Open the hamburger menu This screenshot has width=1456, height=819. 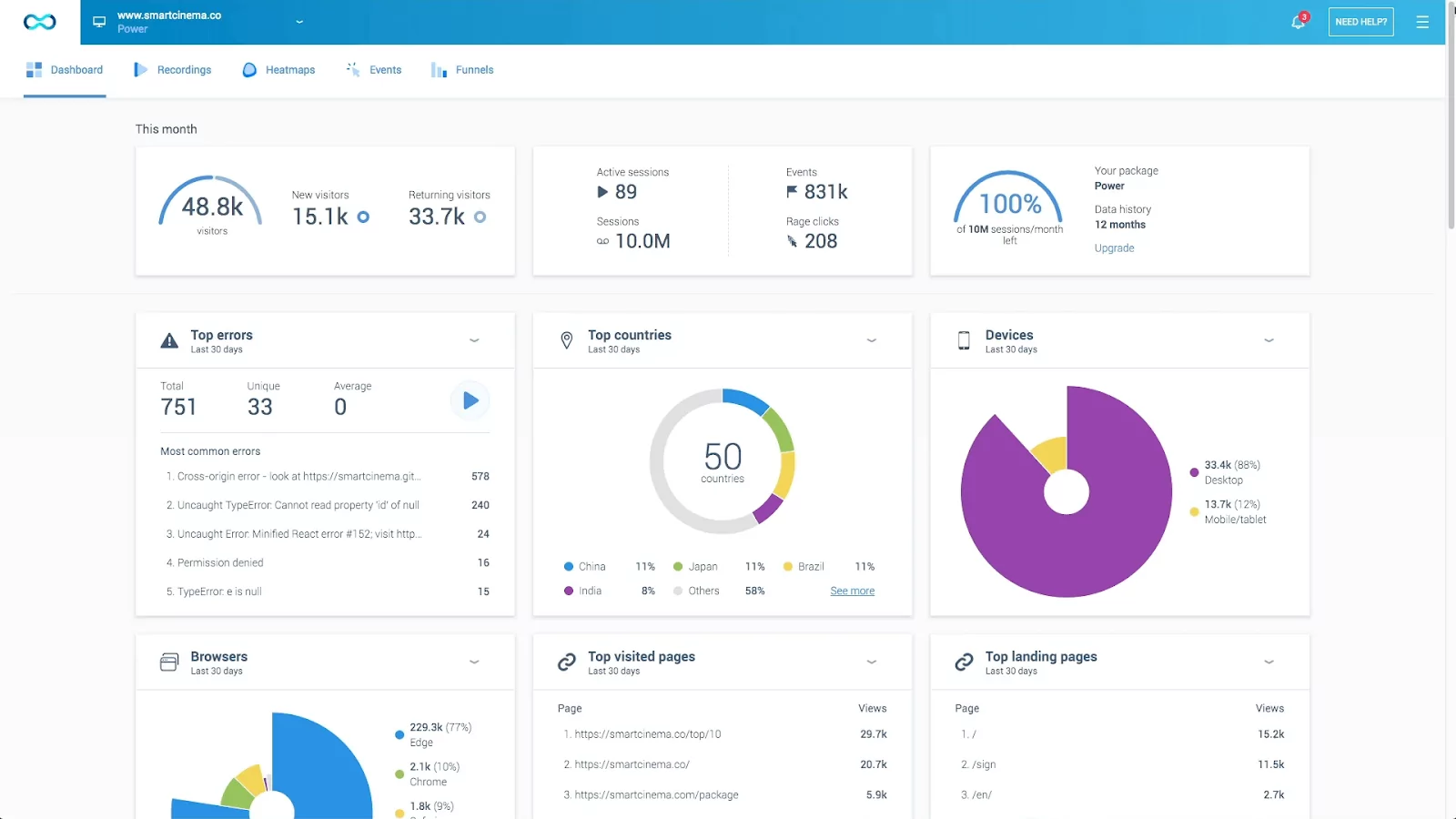1422,22
